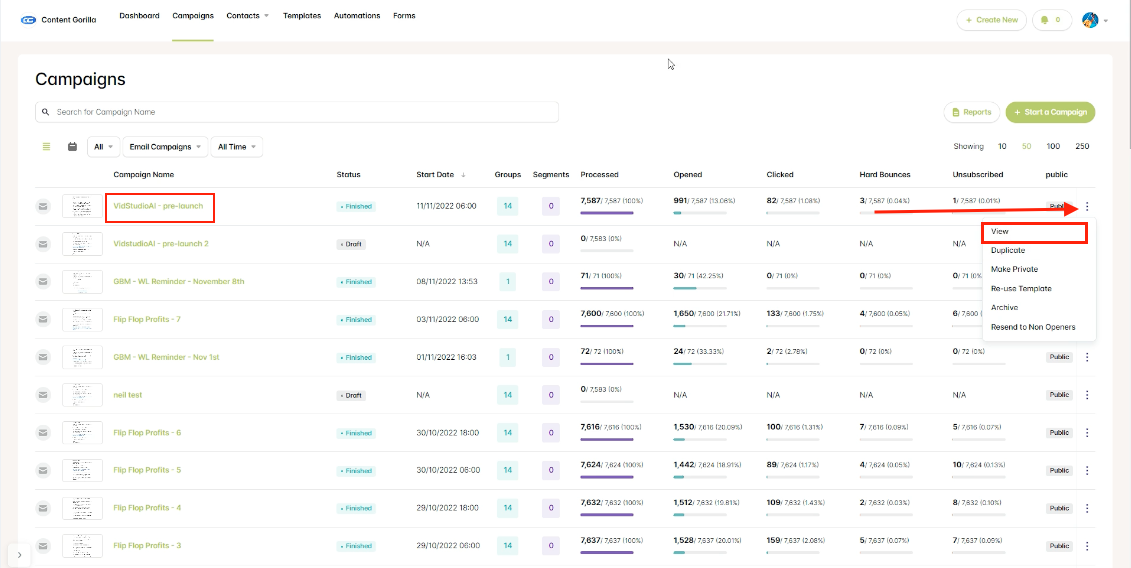Open the Flip Flop Profits - 7 campaign link
This screenshot has width=1131, height=568.
[147, 319]
